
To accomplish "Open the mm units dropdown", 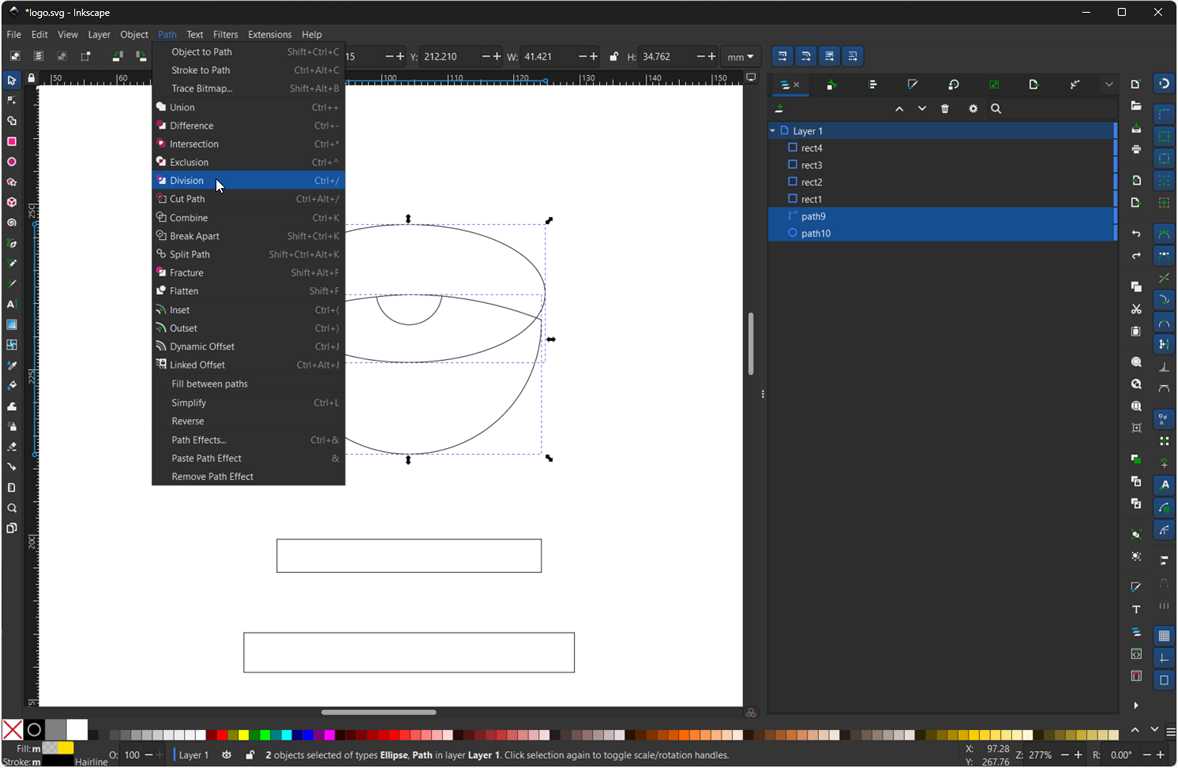I will [740, 57].
